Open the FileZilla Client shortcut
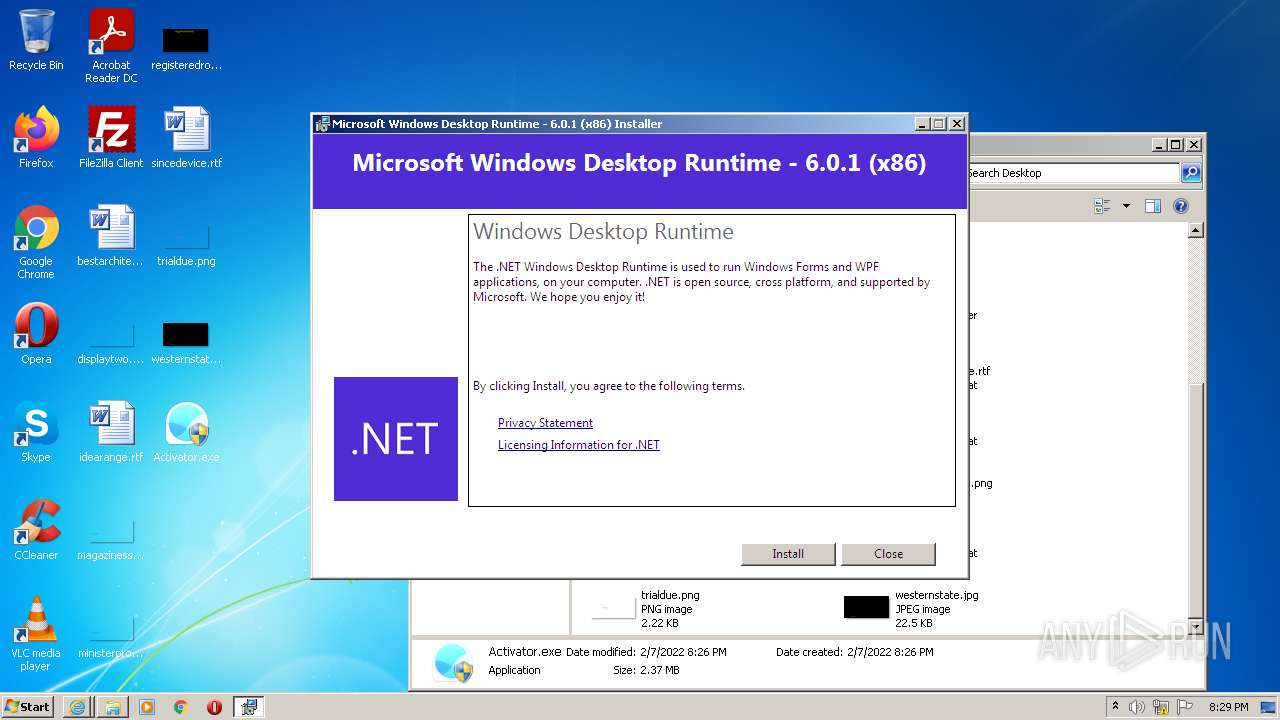The image size is (1280, 720). (111, 138)
